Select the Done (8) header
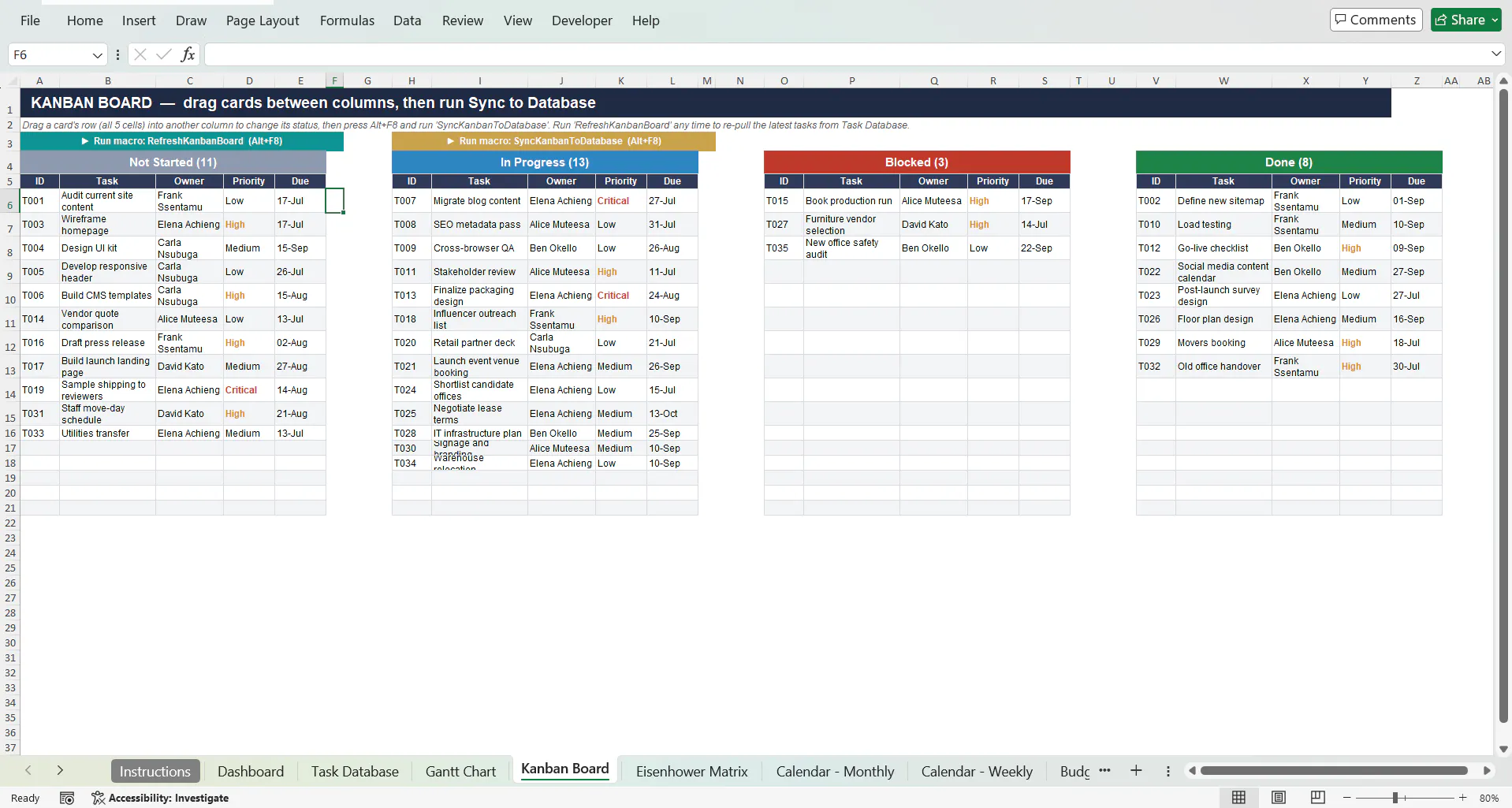This screenshot has width=1512, height=808. tap(1289, 162)
